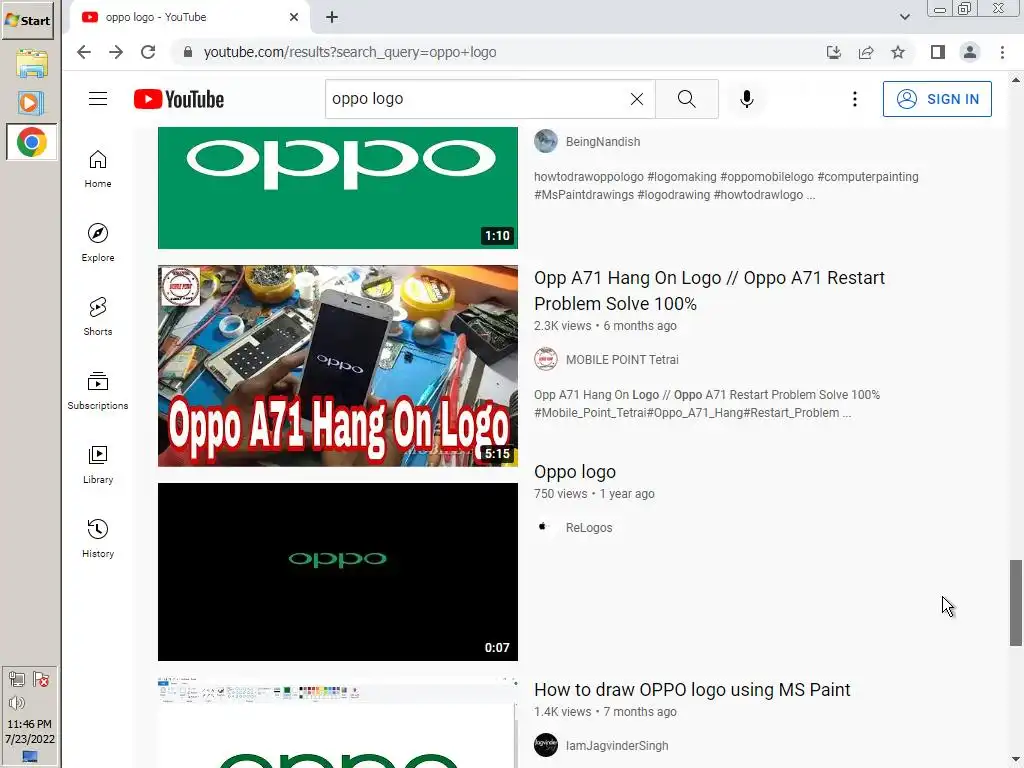Visit the BeingNandish channel

(603, 142)
